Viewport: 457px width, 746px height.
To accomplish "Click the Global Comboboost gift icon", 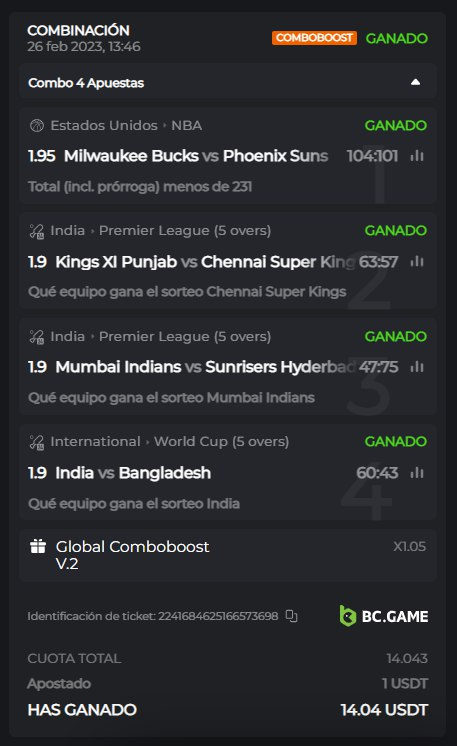I will [38, 546].
